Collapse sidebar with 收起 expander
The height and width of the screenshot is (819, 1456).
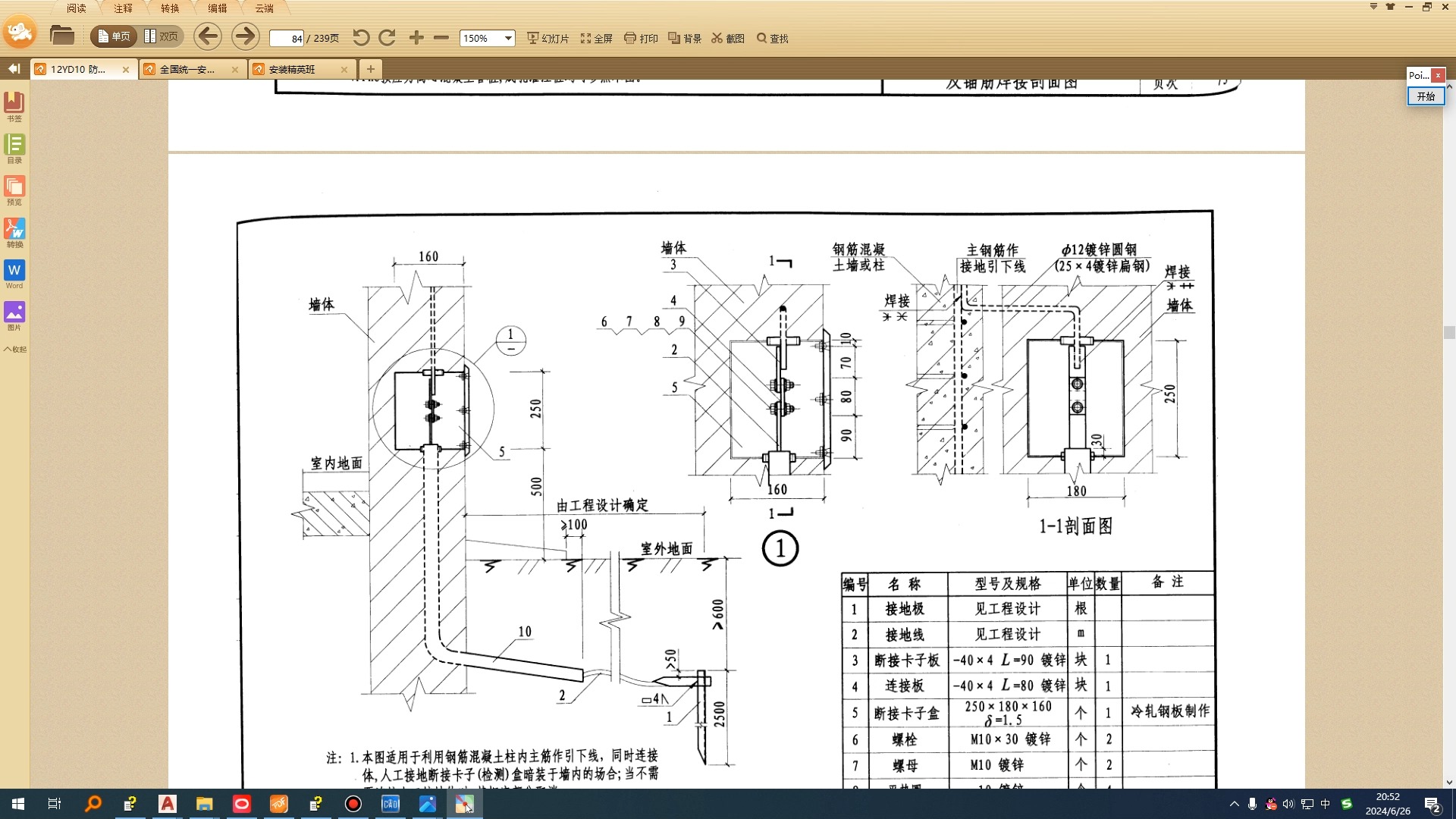tap(14, 350)
